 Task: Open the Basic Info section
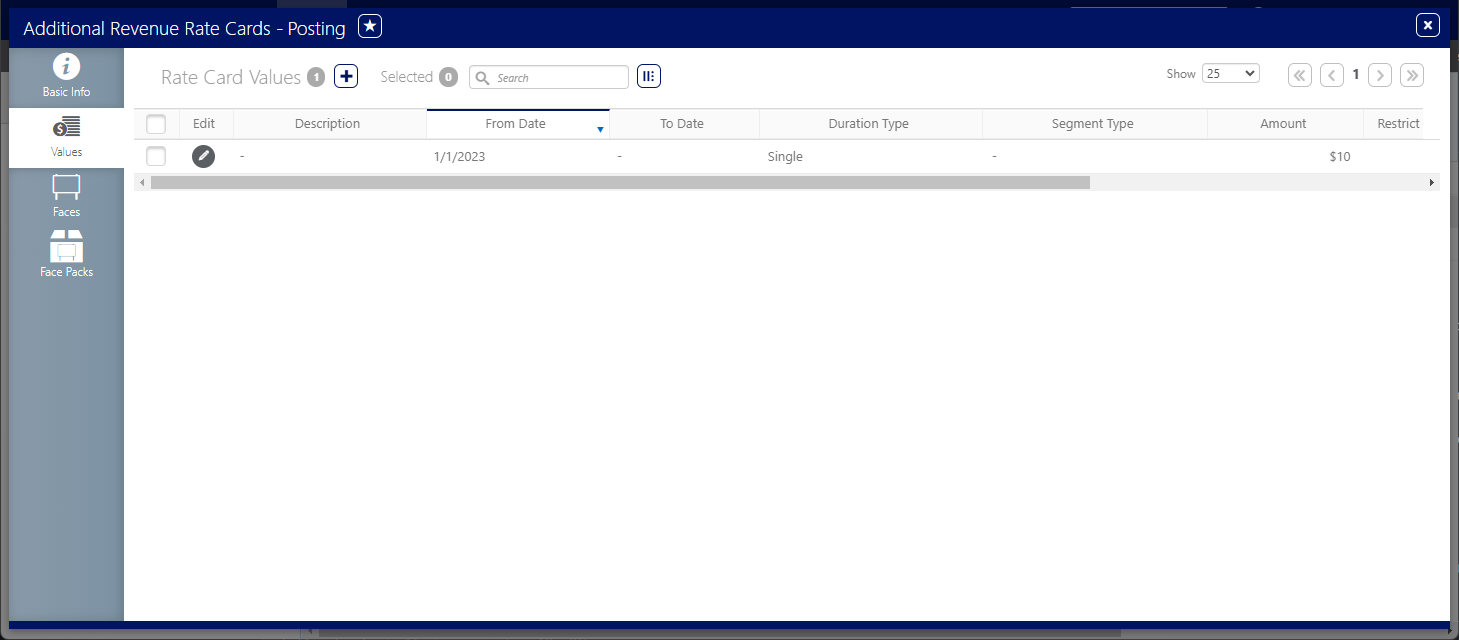[x=66, y=77]
